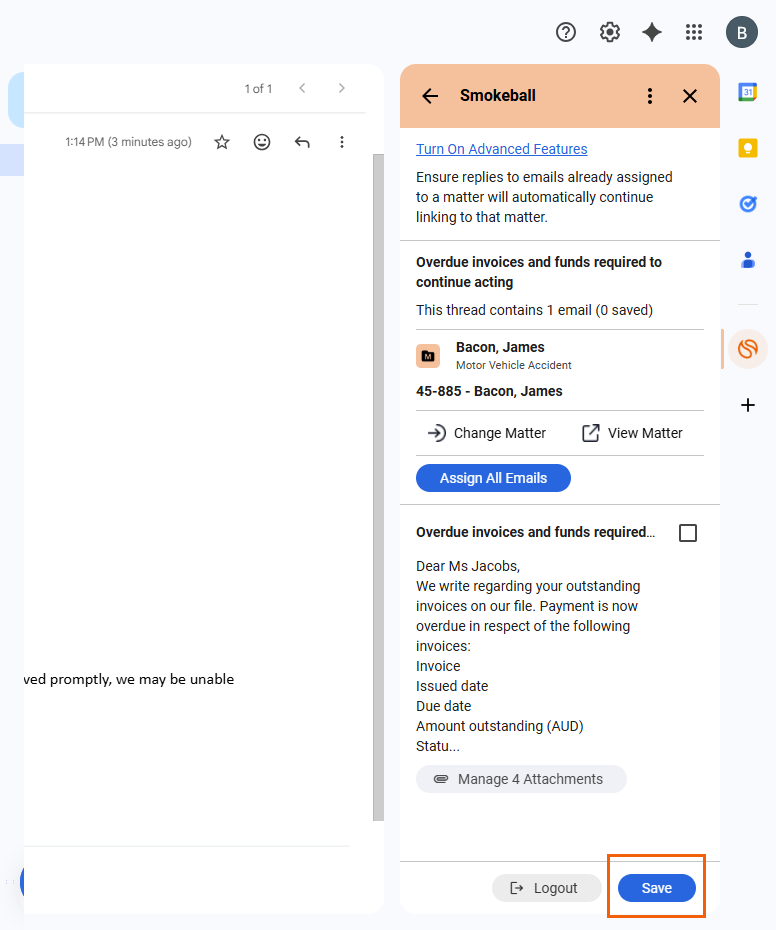Open Smokeball panel three-dot options menu
Viewport: 776px width, 930px height.
650,96
